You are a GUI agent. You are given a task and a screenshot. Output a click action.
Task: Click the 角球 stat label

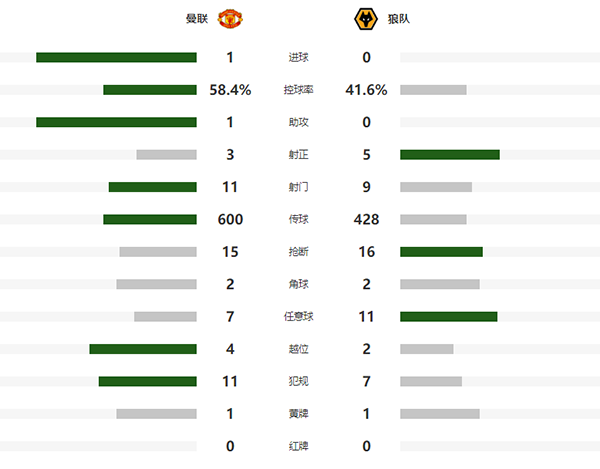[299, 284]
